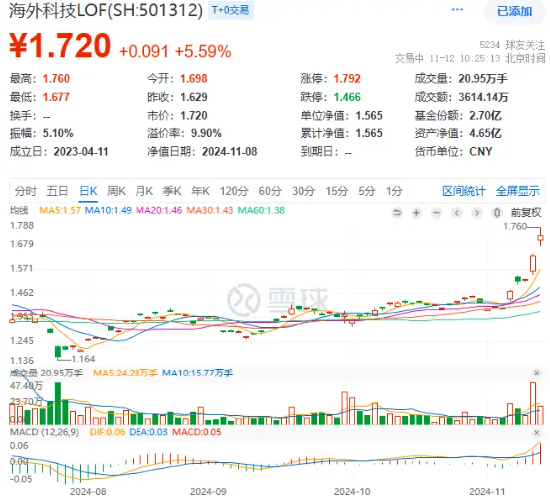Select the 年K chart tab
This screenshot has width=550, height=500.
(200, 191)
